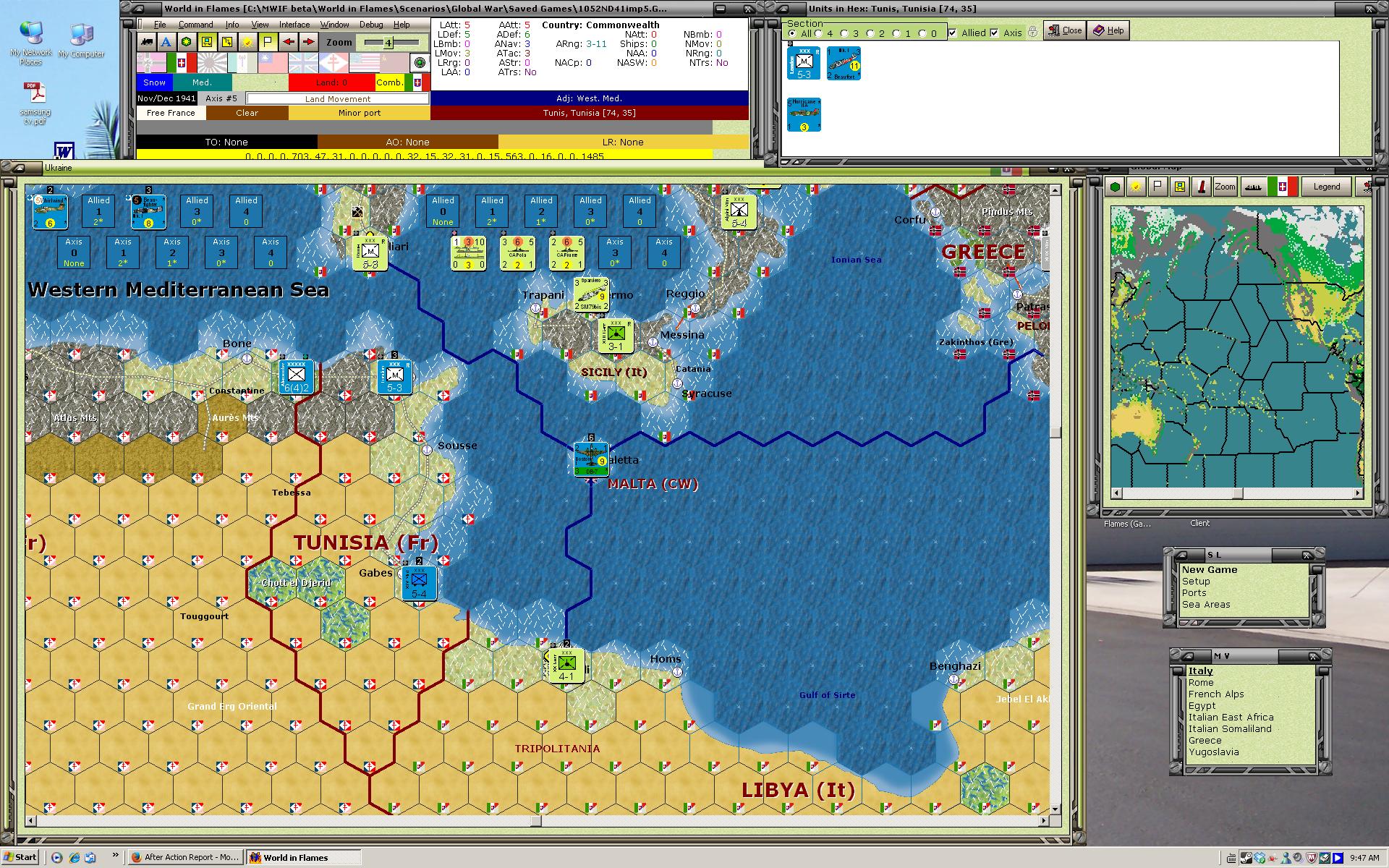This screenshot has width=1389, height=868.
Task: Click Close button in Units in Hex window
Action: [1064, 30]
